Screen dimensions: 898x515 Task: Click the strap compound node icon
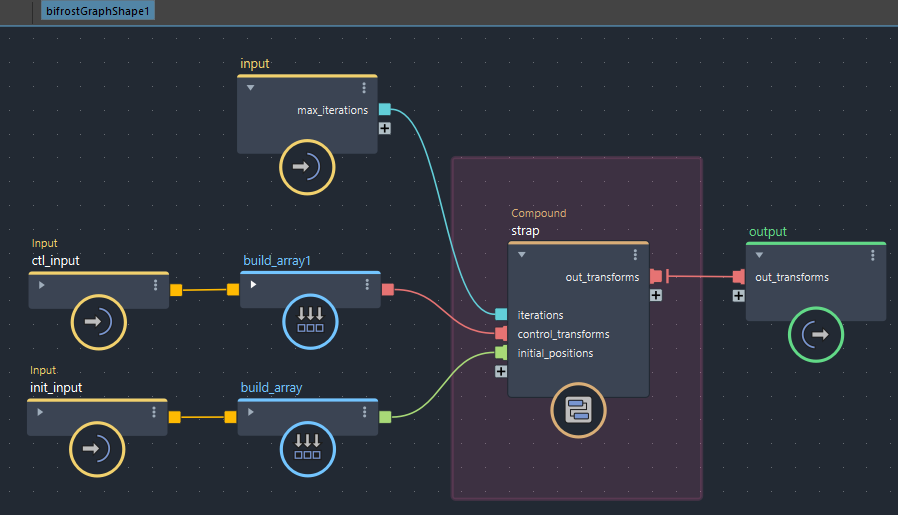tap(578, 410)
